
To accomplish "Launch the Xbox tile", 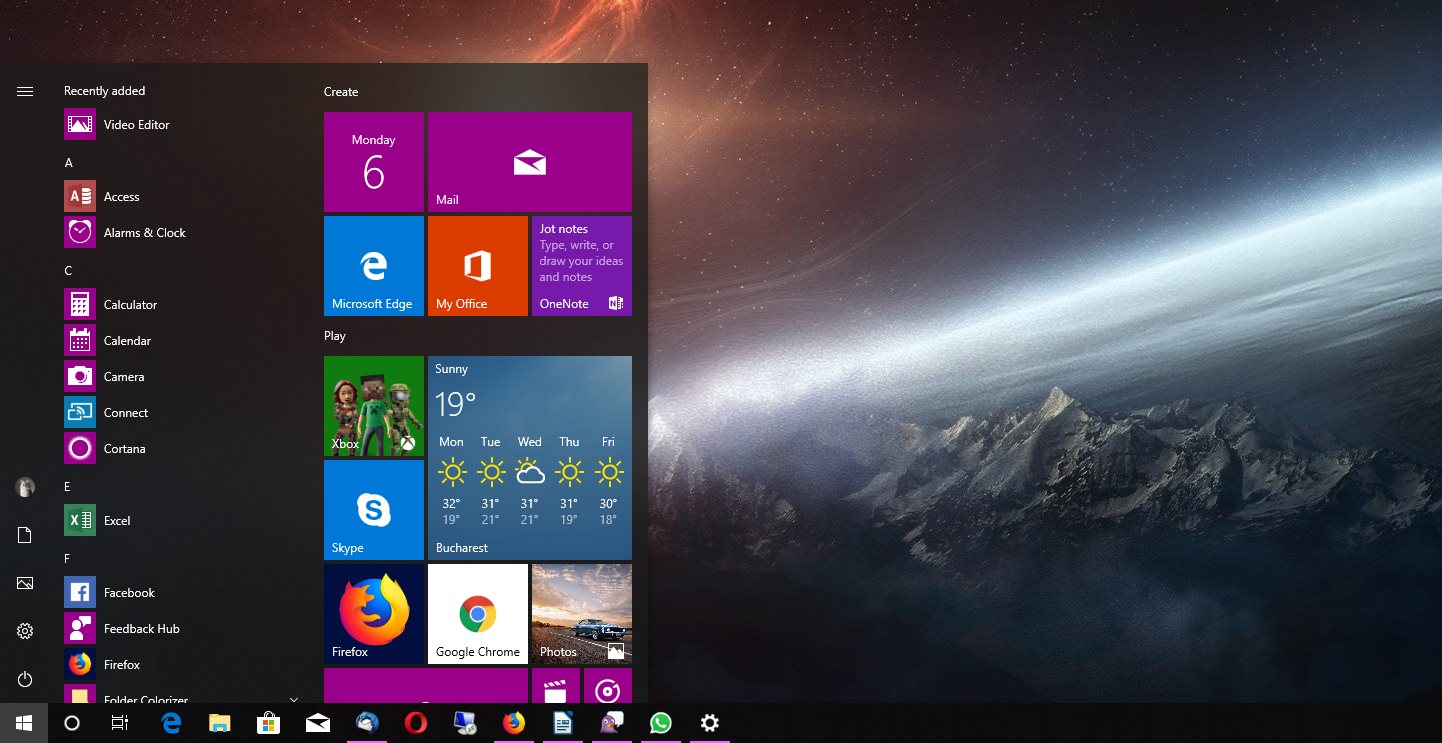I will pyautogui.click(x=374, y=406).
